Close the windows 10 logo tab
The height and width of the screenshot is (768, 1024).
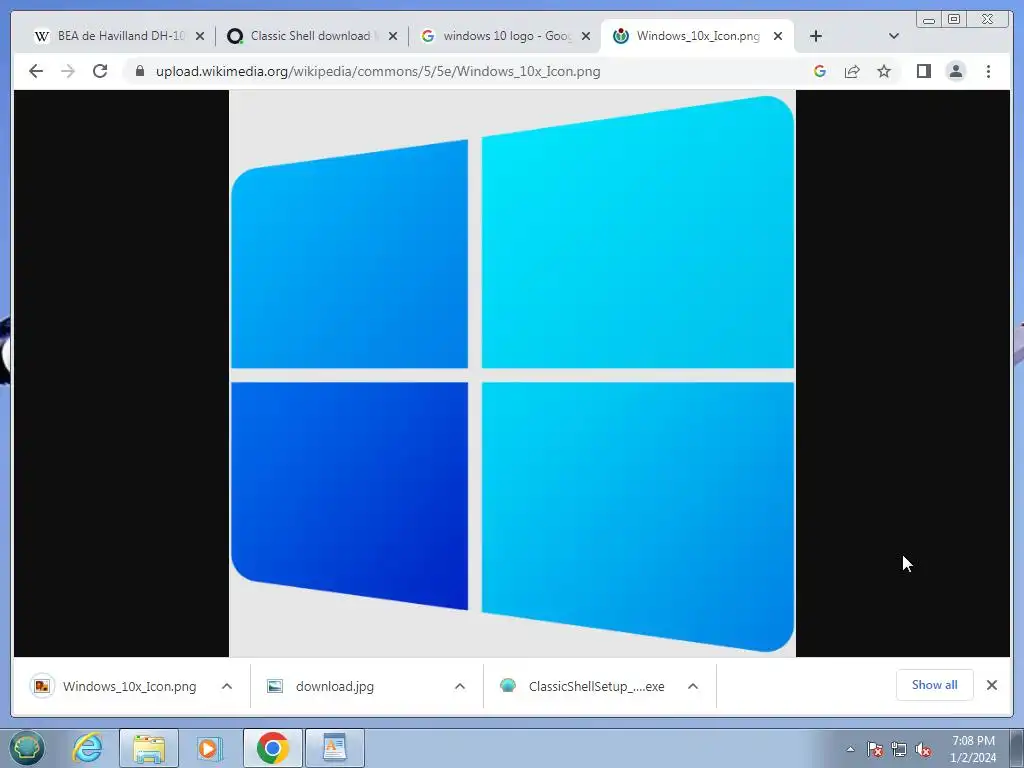(586, 36)
